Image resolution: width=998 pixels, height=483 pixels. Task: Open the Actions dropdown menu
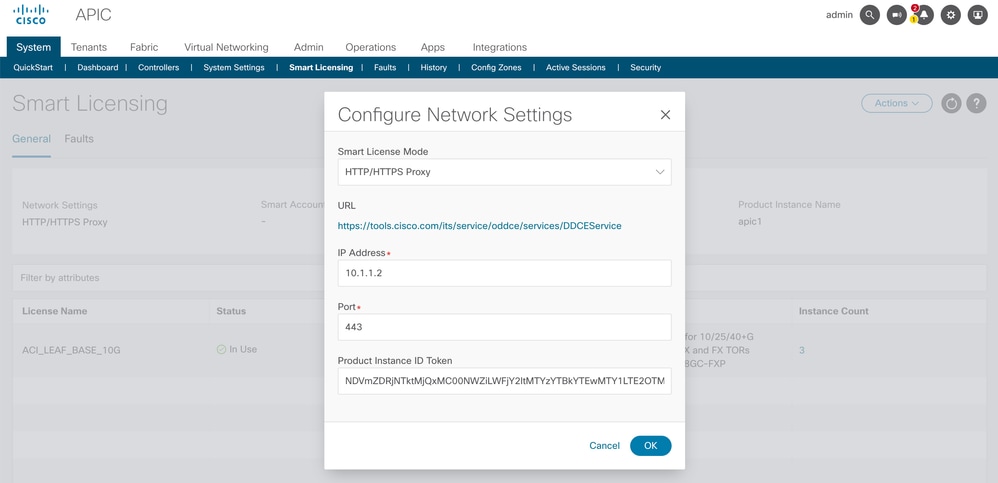coord(896,103)
